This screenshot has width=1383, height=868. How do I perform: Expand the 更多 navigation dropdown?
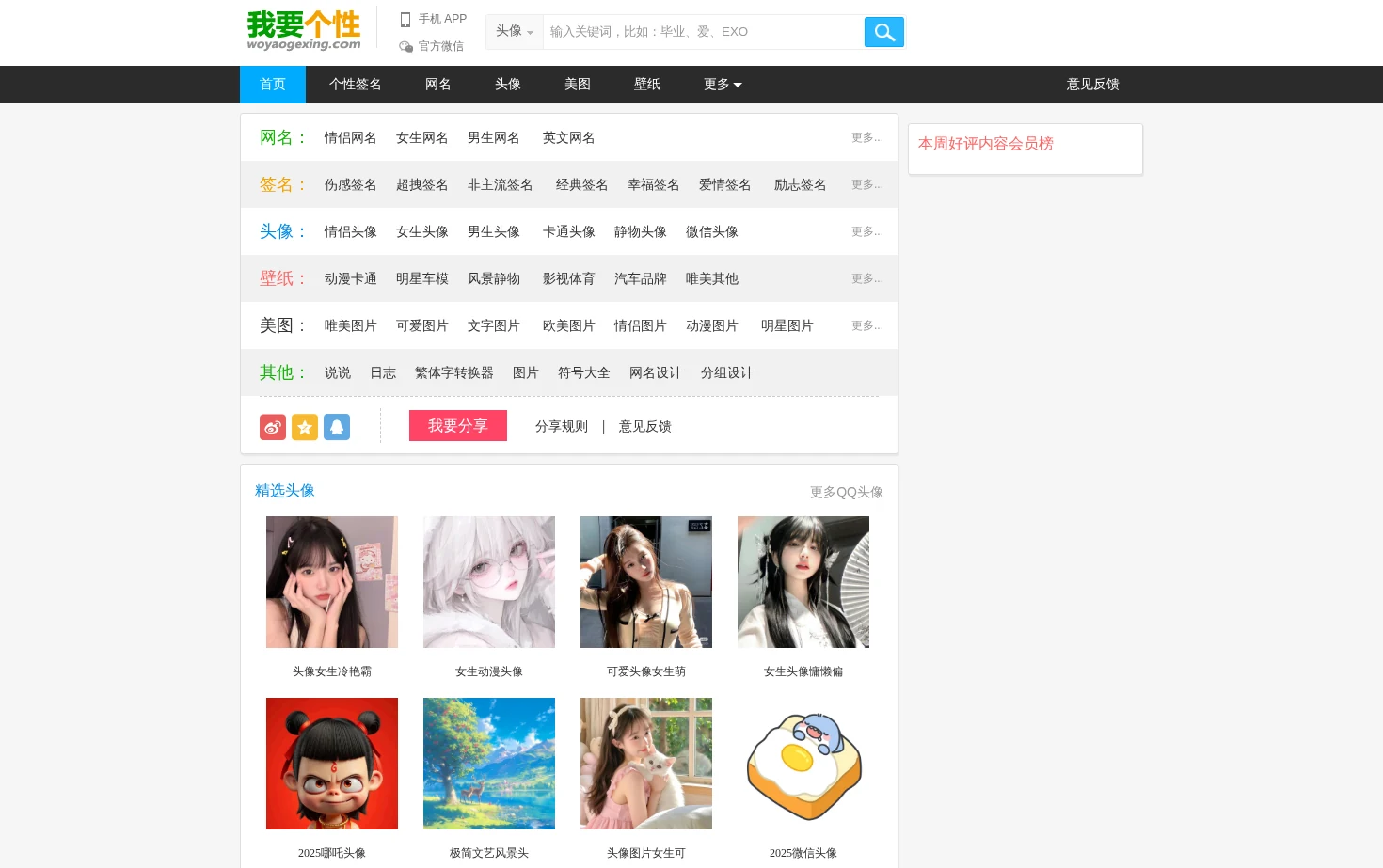[723, 85]
